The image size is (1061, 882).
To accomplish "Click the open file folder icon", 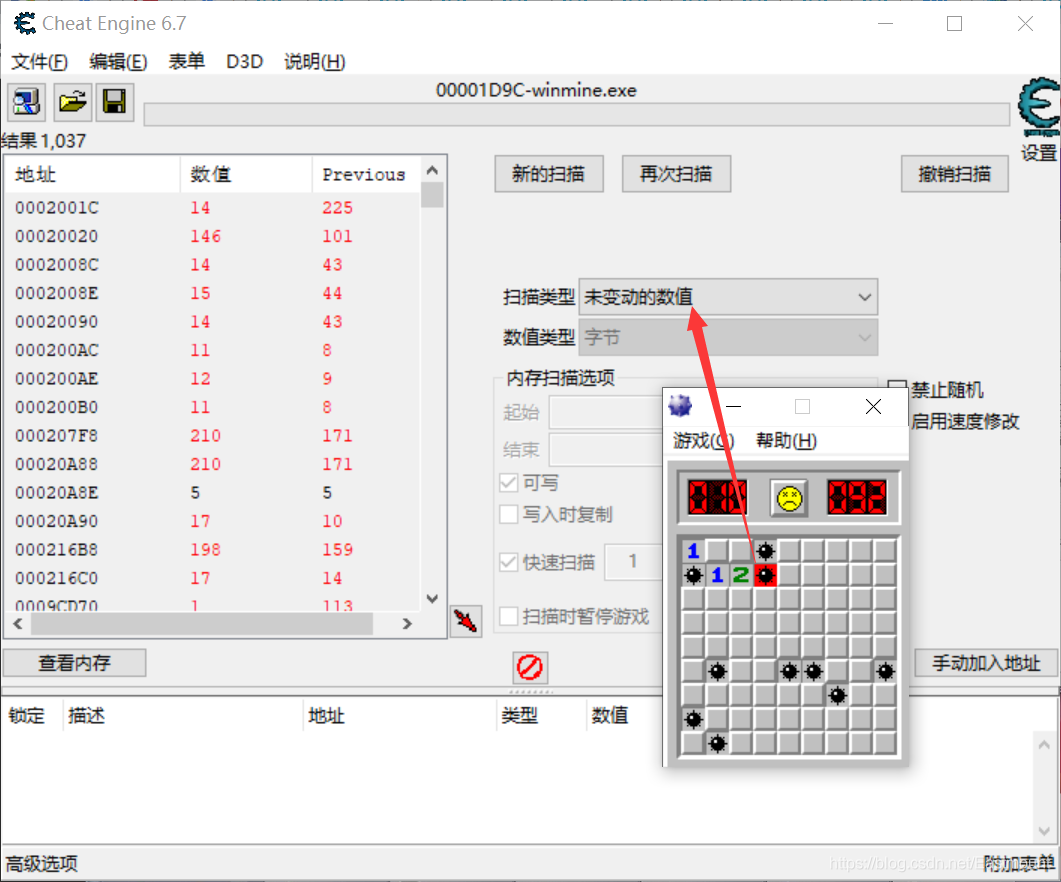I will [72, 102].
